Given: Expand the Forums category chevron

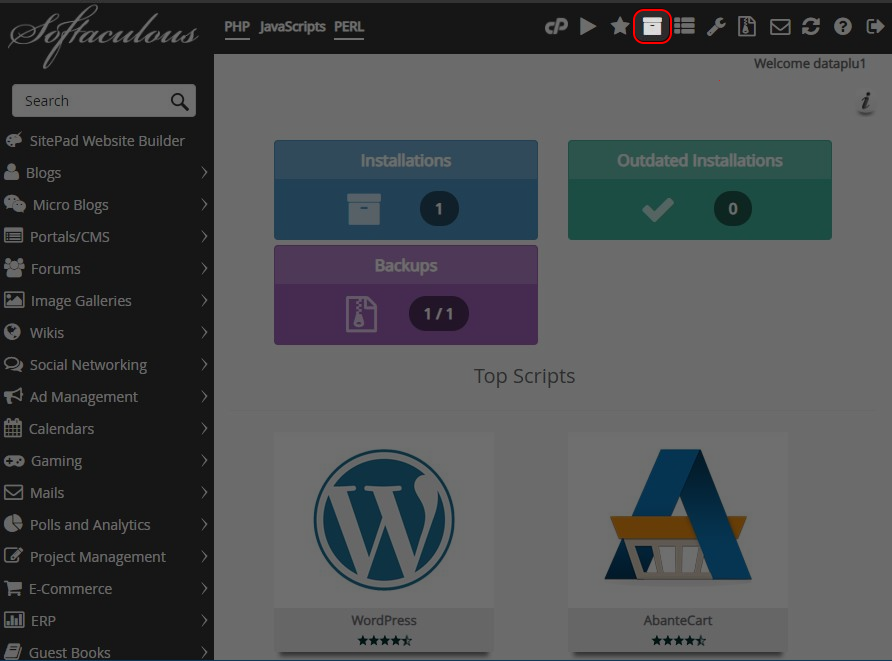Looking at the screenshot, I should pyautogui.click(x=204, y=269).
